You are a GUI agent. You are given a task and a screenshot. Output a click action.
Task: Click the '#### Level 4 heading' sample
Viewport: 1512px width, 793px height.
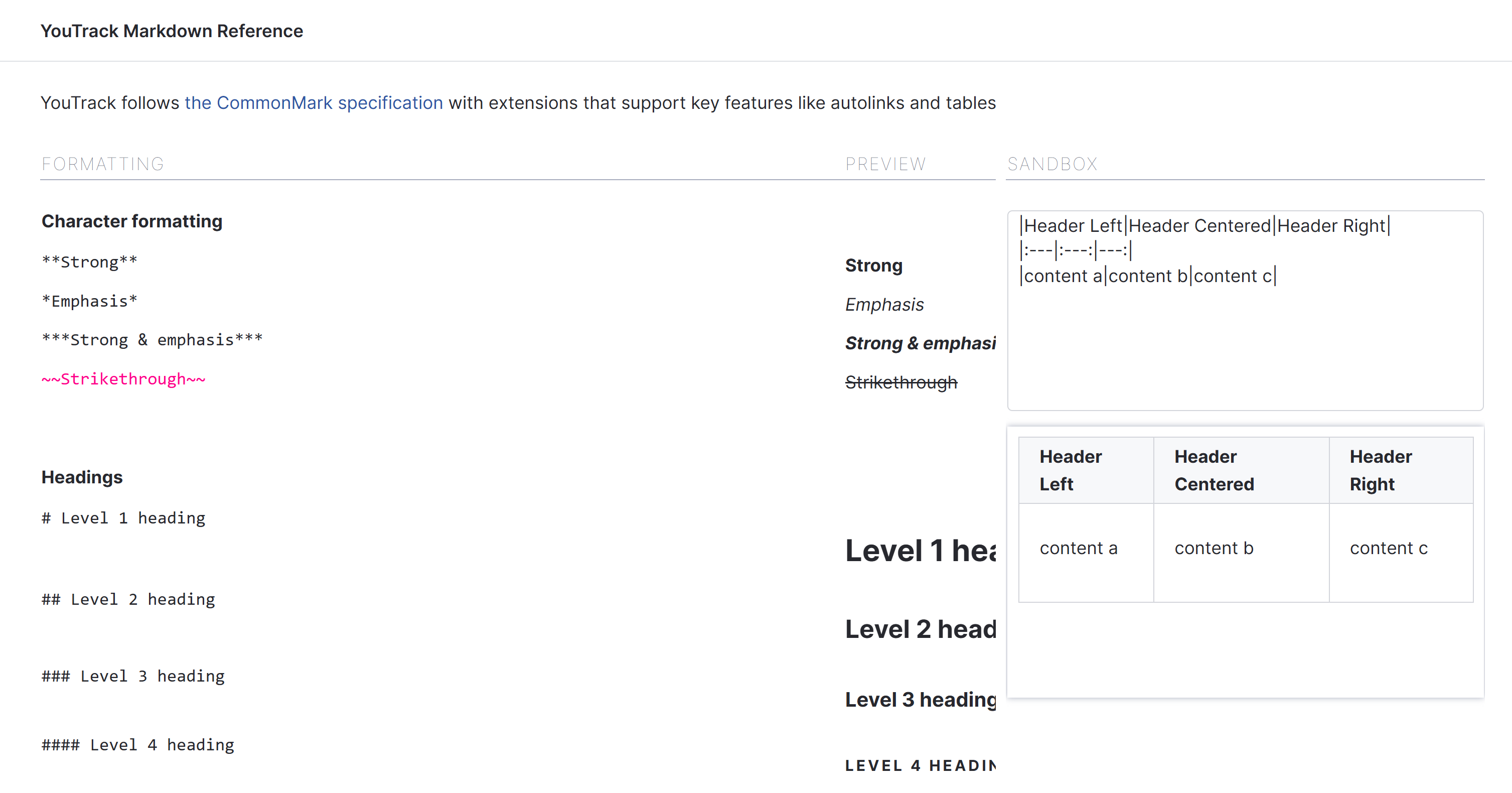click(x=137, y=745)
